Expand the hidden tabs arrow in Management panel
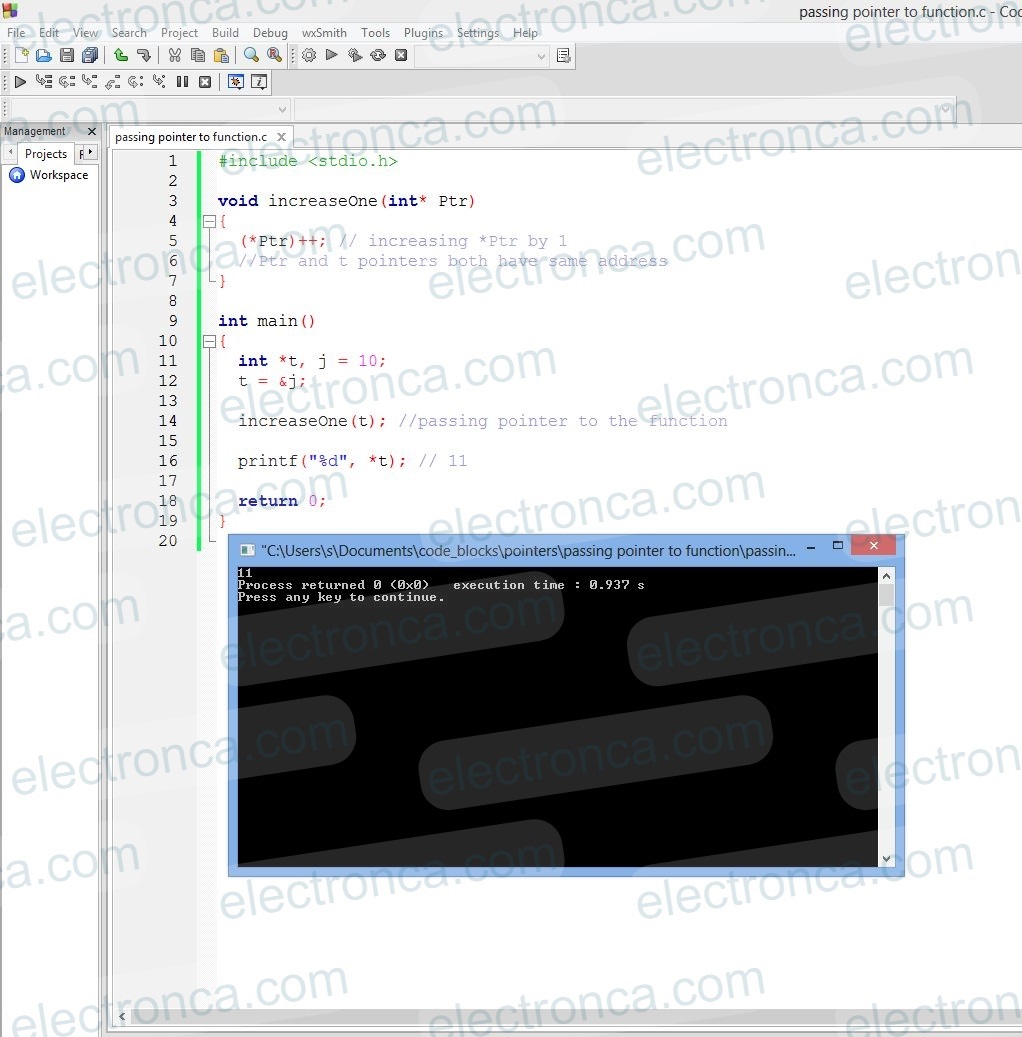Image resolution: width=1022 pixels, height=1037 pixels. point(88,153)
